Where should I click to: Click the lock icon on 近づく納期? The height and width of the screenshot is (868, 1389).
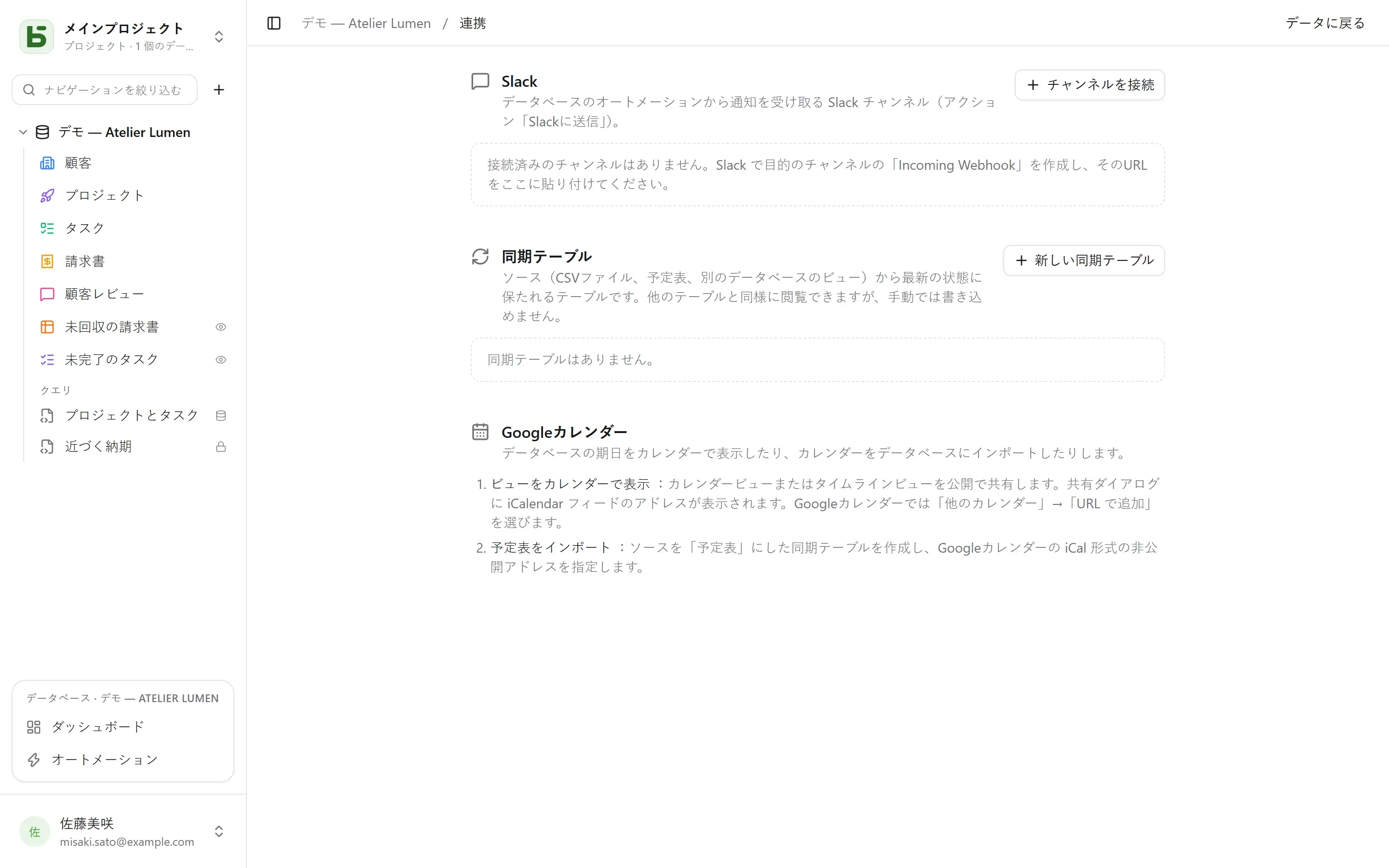(x=221, y=447)
